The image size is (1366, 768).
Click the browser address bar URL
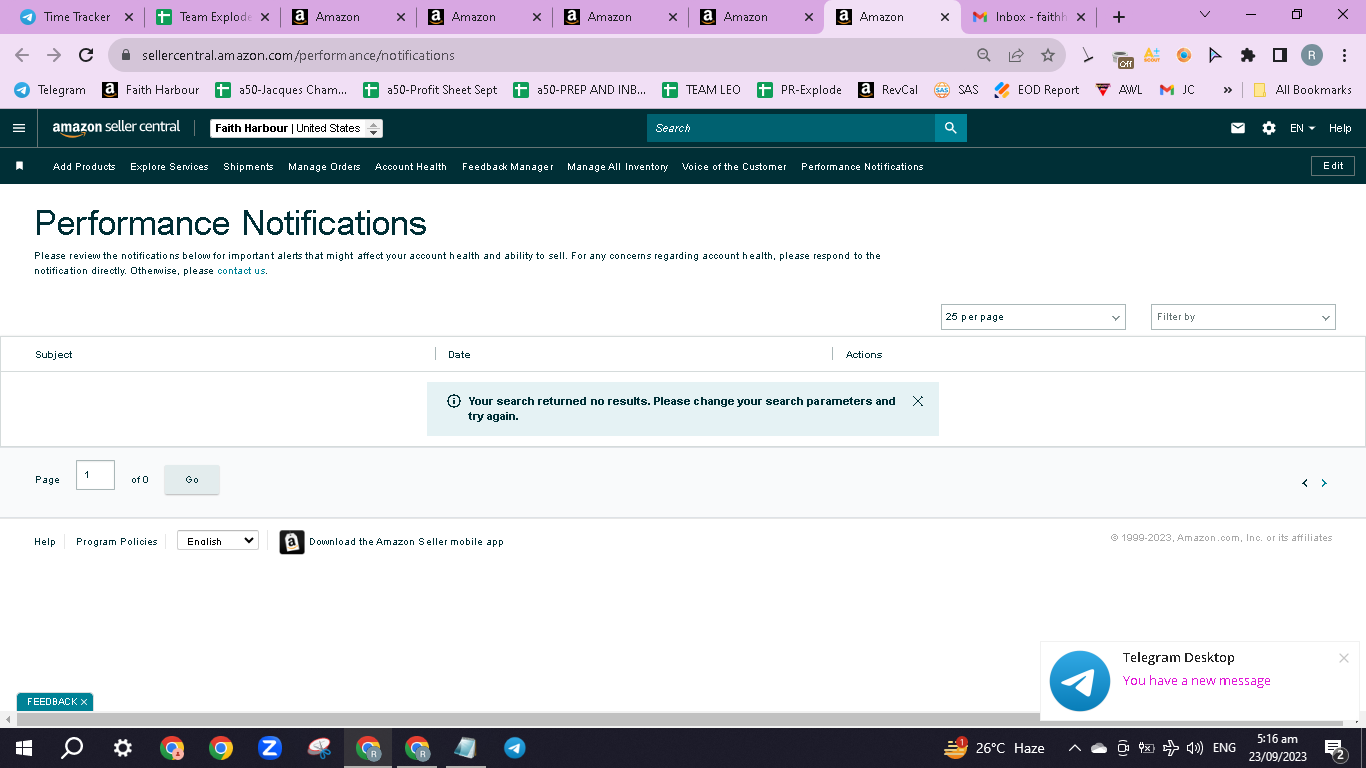[298, 56]
